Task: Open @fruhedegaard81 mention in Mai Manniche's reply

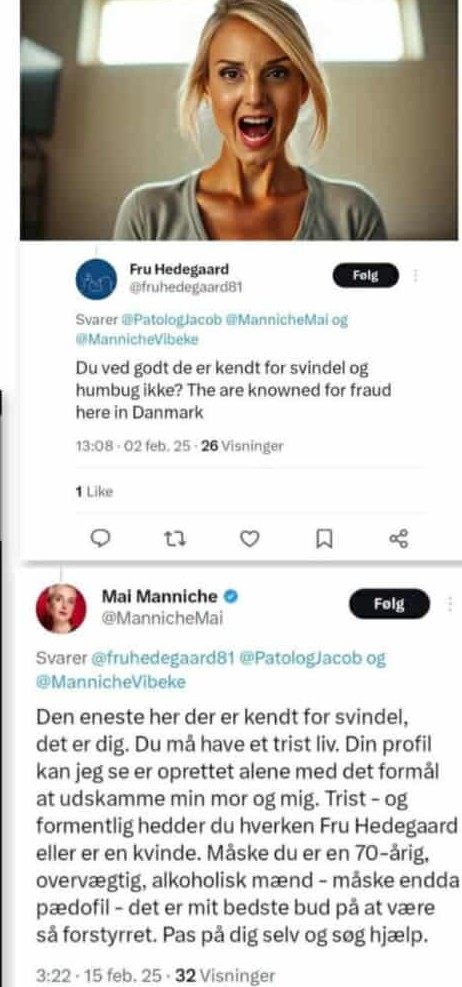Action: (163, 658)
